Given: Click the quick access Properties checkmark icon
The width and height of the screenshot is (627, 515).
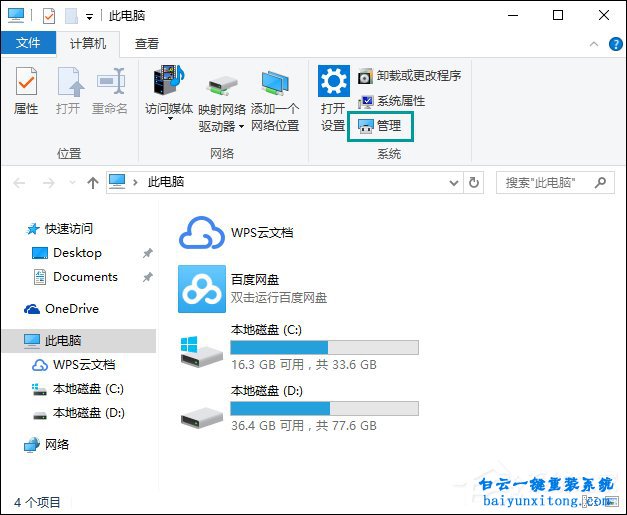Looking at the screenshot, I should [49, 16].
